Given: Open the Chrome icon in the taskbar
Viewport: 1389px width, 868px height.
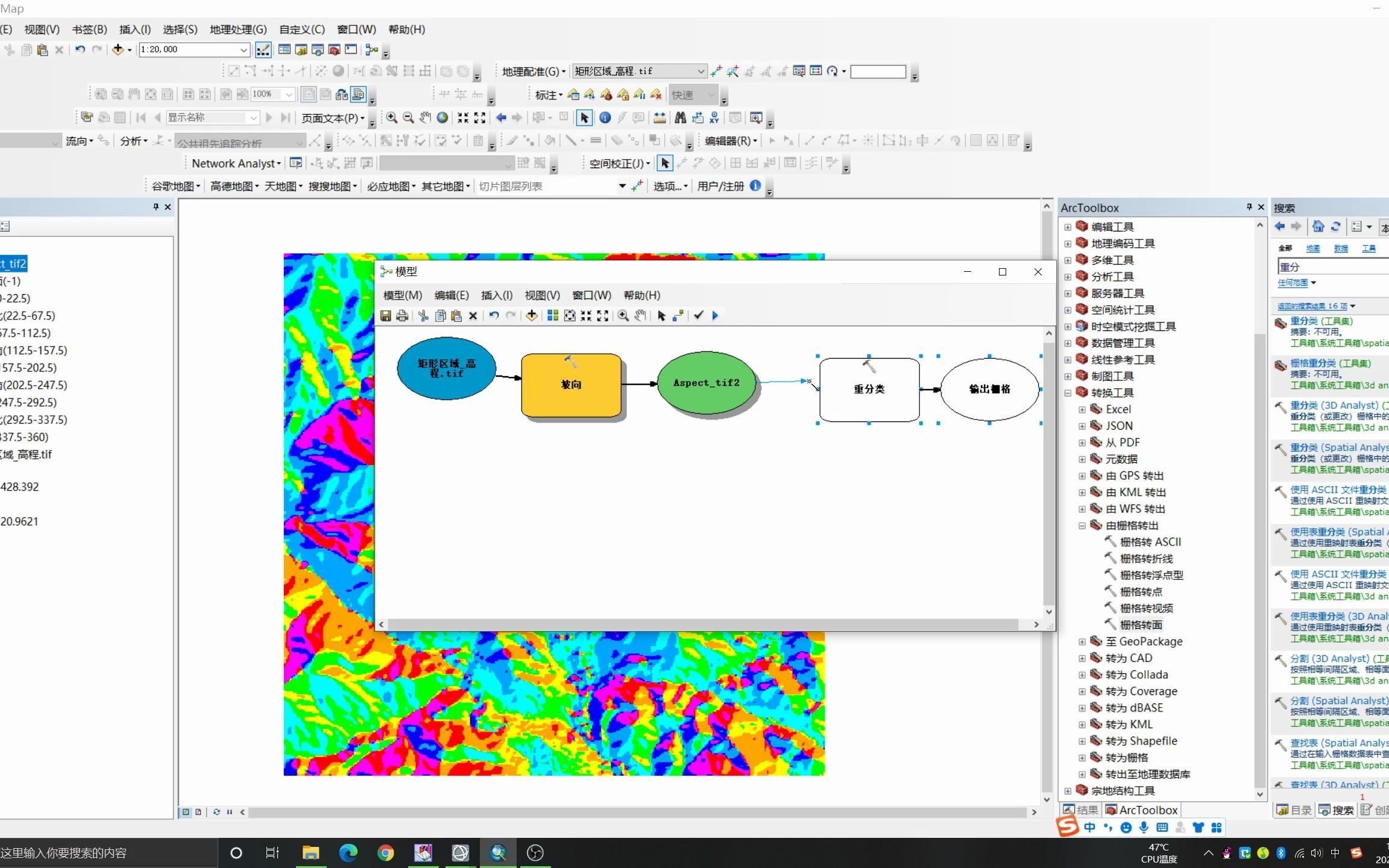Looking at the screenshot, I should click(x=386, y=852).
